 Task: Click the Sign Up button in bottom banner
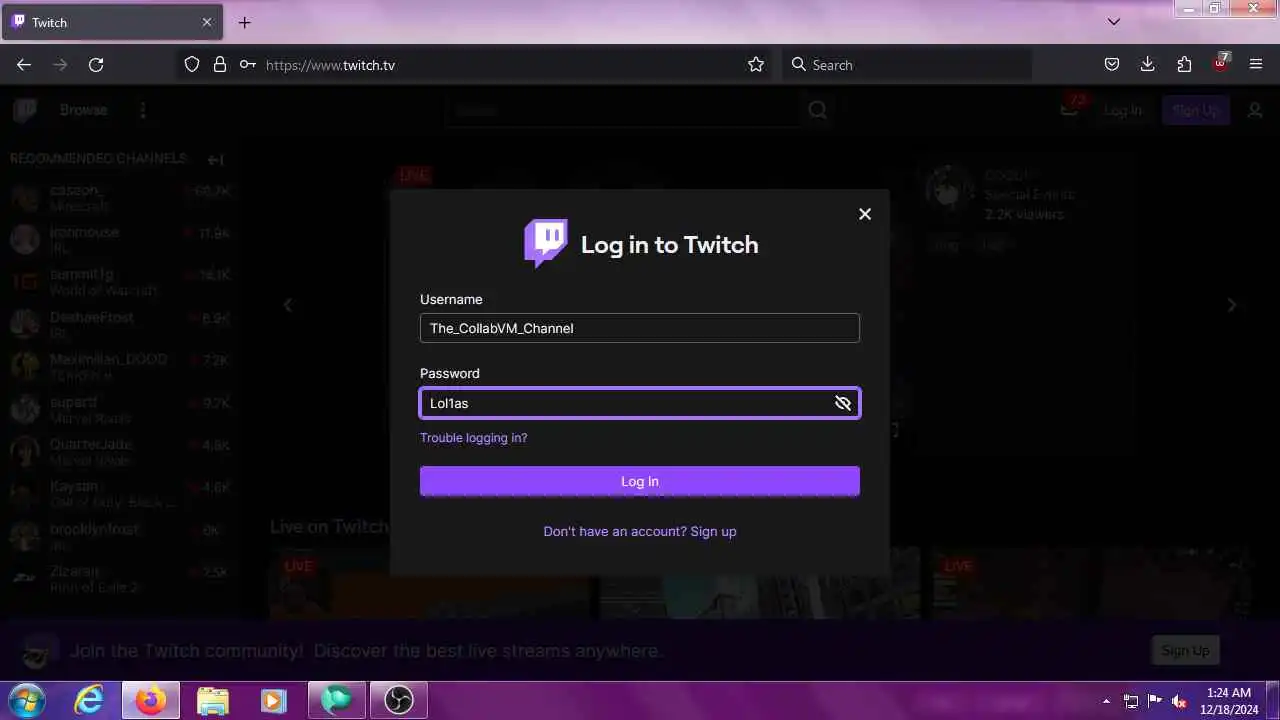click(x=1185, y=650)
